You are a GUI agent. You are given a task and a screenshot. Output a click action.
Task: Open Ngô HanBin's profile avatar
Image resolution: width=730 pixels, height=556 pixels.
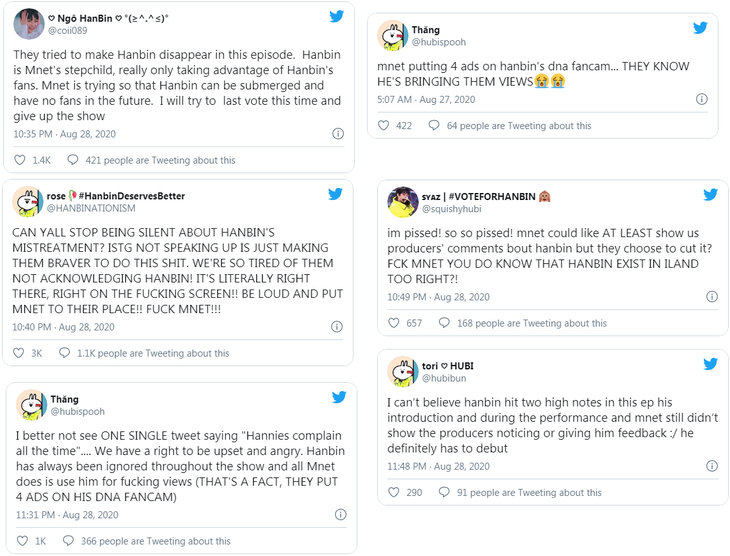click(27, 23)
